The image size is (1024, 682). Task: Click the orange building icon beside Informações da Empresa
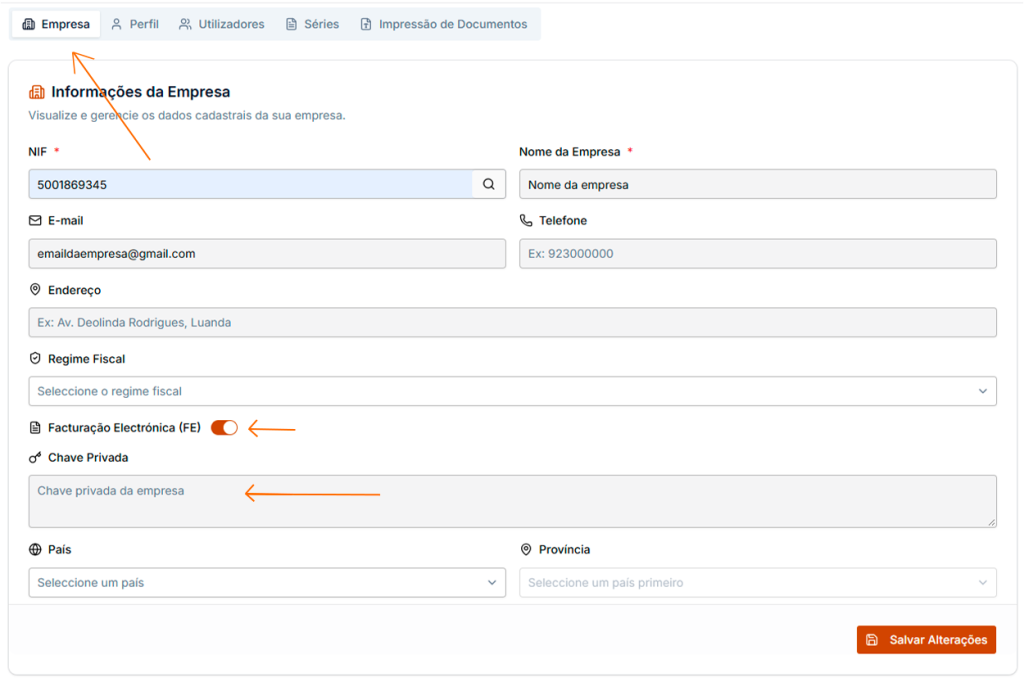(x=37, y=92)
